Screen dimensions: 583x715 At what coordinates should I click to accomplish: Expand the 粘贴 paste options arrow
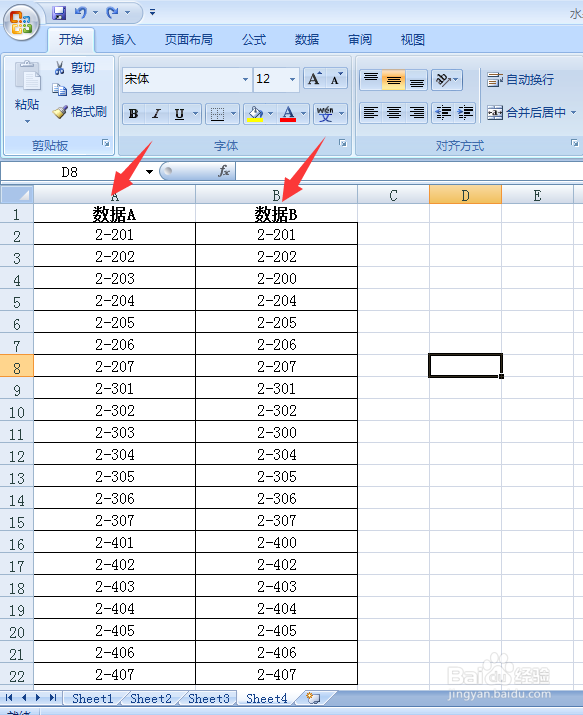tap(27, 121)
